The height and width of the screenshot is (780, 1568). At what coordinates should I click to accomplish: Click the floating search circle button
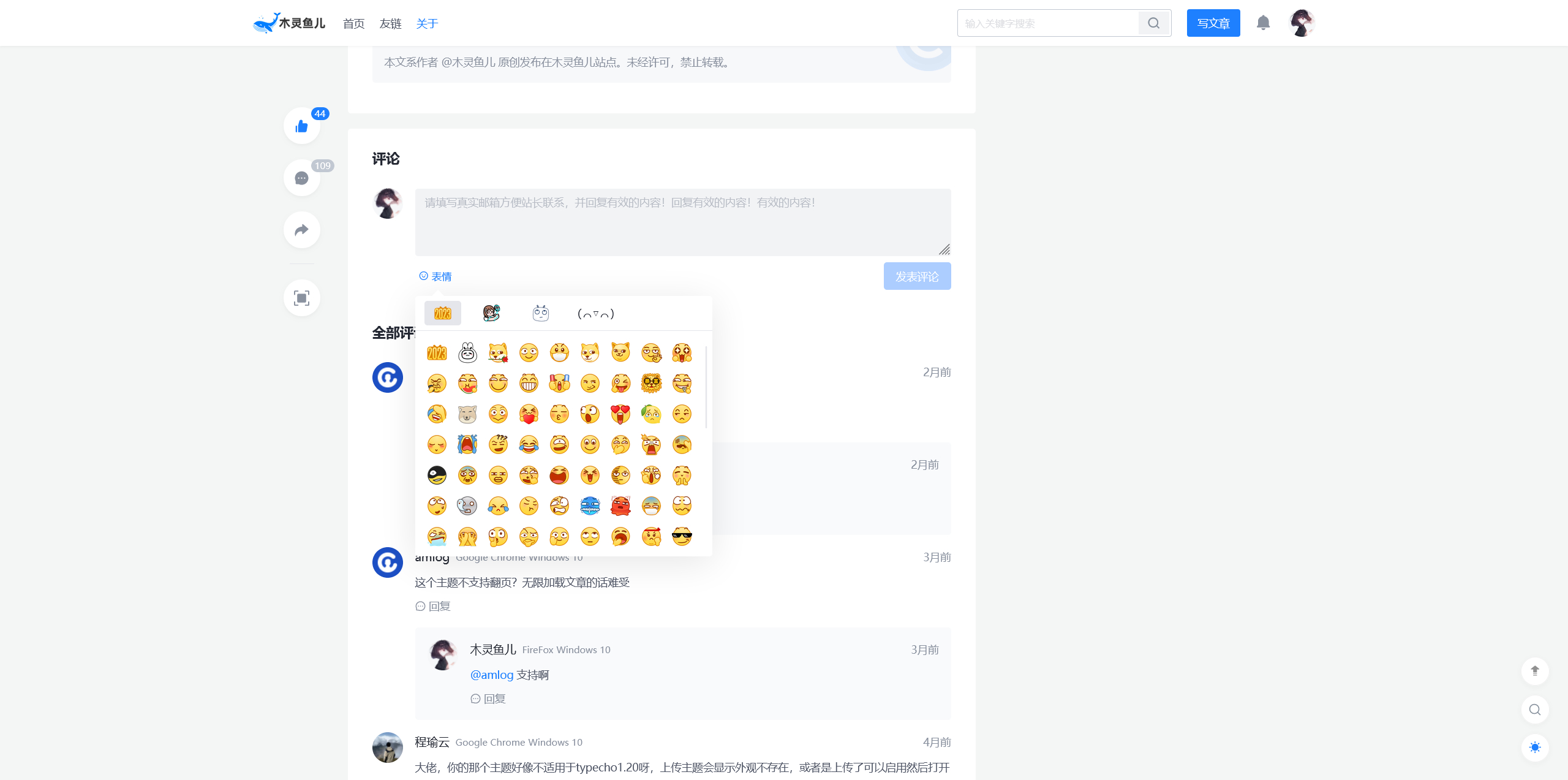[1535, 710]
